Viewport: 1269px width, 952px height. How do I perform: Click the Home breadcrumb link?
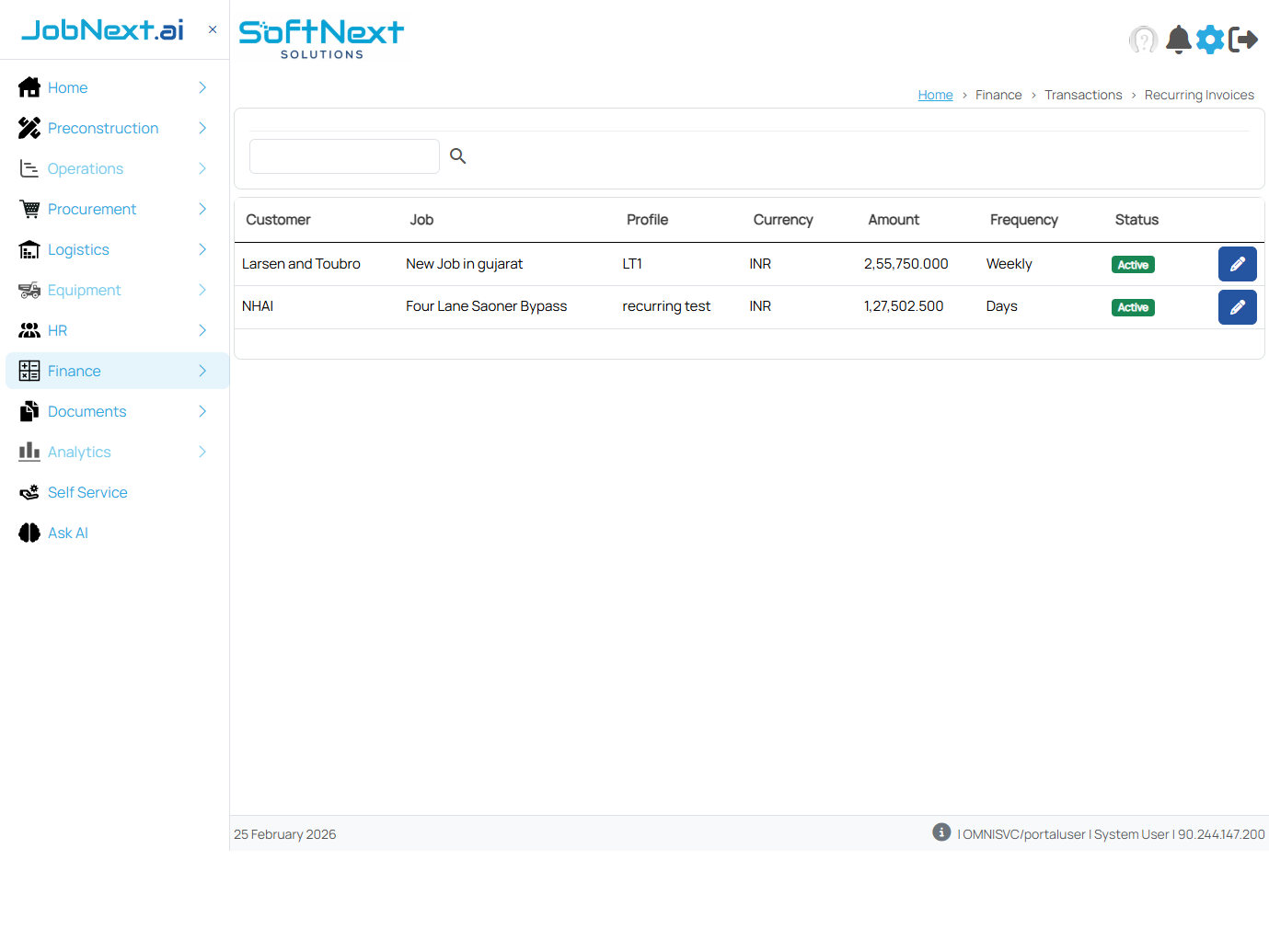(x=935, y=95)
